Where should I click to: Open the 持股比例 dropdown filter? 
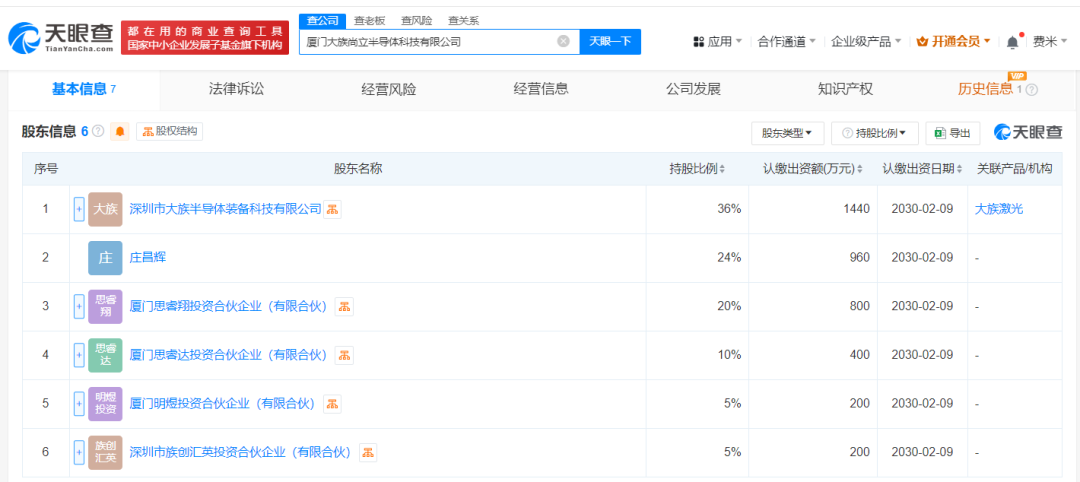(874, 132)
